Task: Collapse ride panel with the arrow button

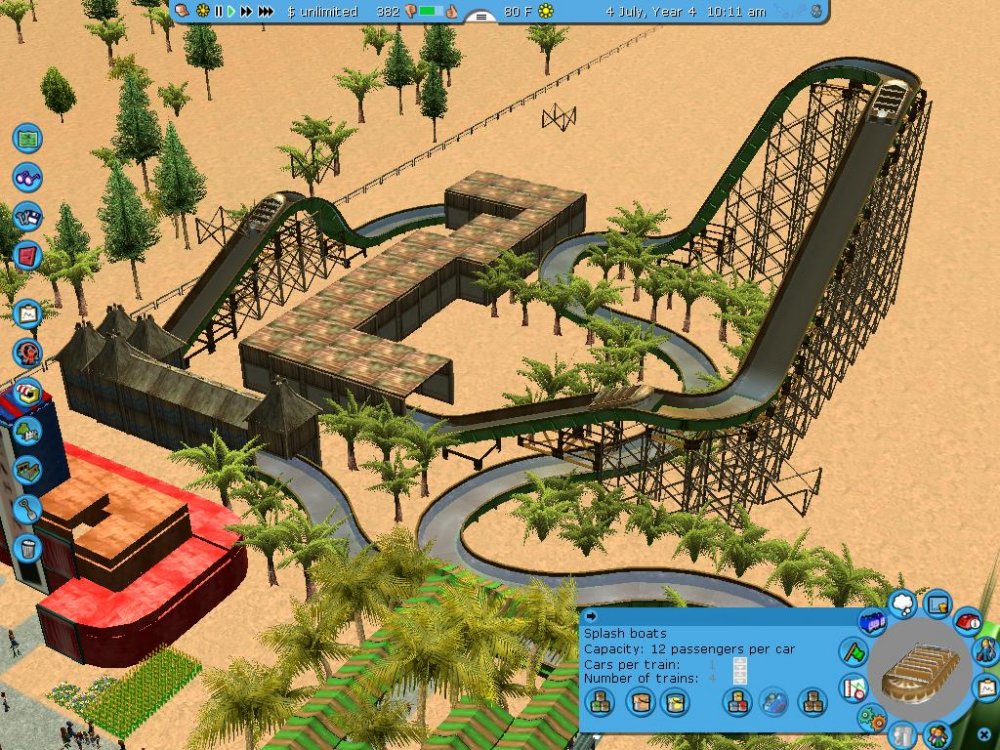Action: point(591,616)
